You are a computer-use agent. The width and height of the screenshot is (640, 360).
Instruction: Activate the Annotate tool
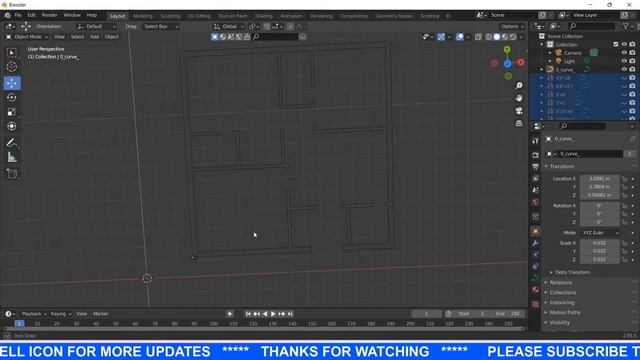click(x=11, y=143)
